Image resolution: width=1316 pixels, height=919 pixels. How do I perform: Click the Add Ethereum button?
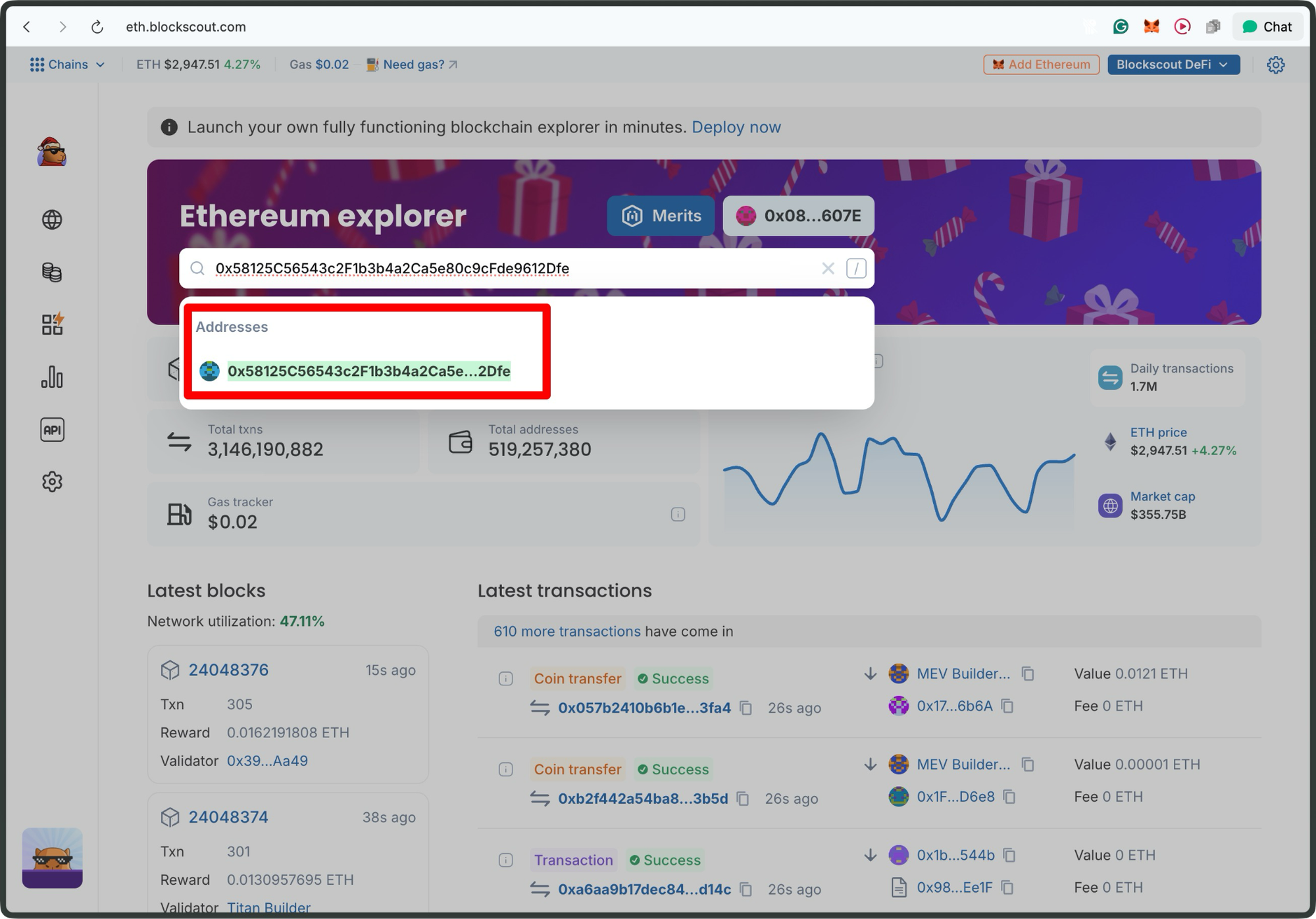click(1040, 64)
